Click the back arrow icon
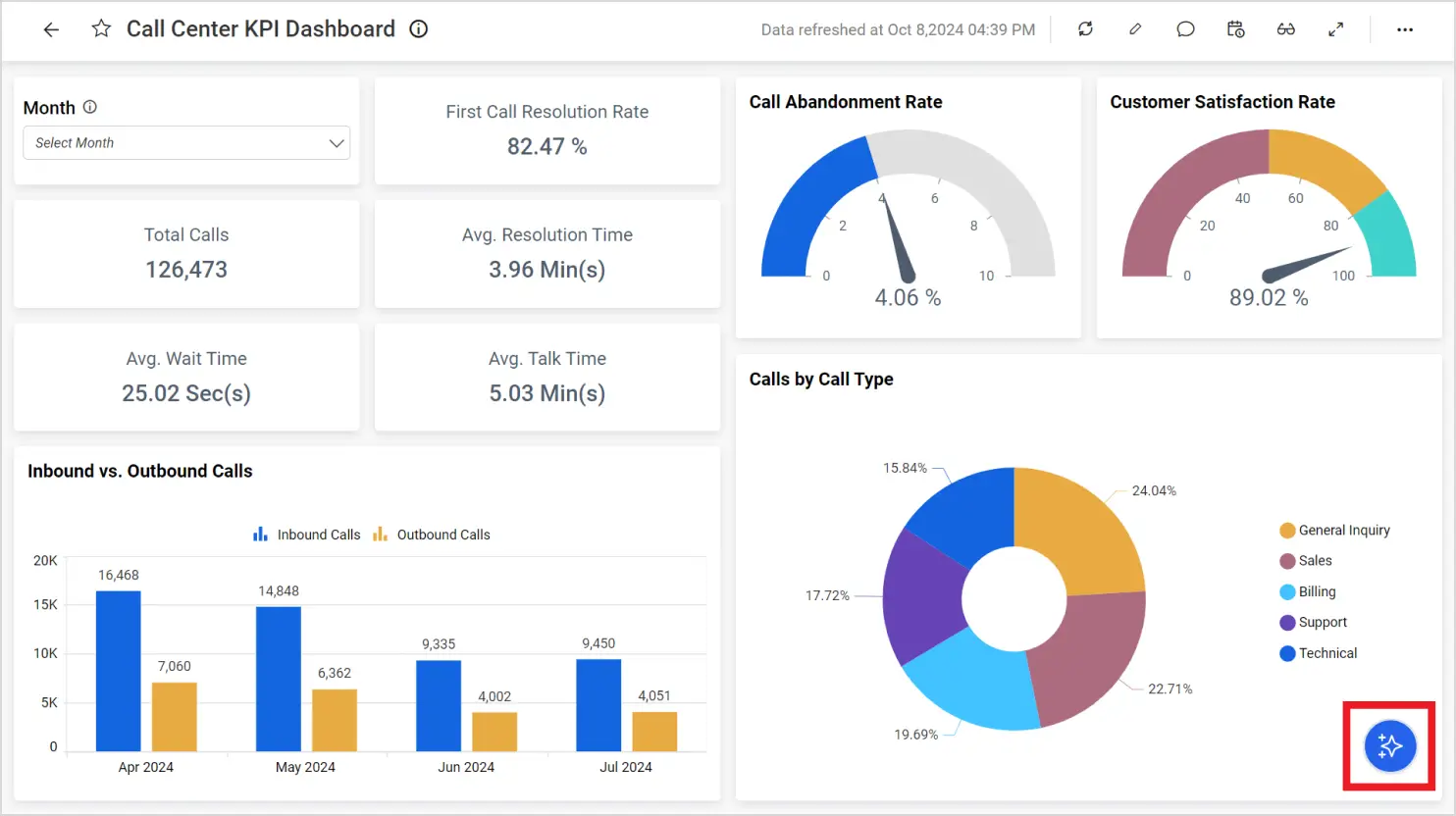This screenshot has height=816, width=1456. (51, 29)
